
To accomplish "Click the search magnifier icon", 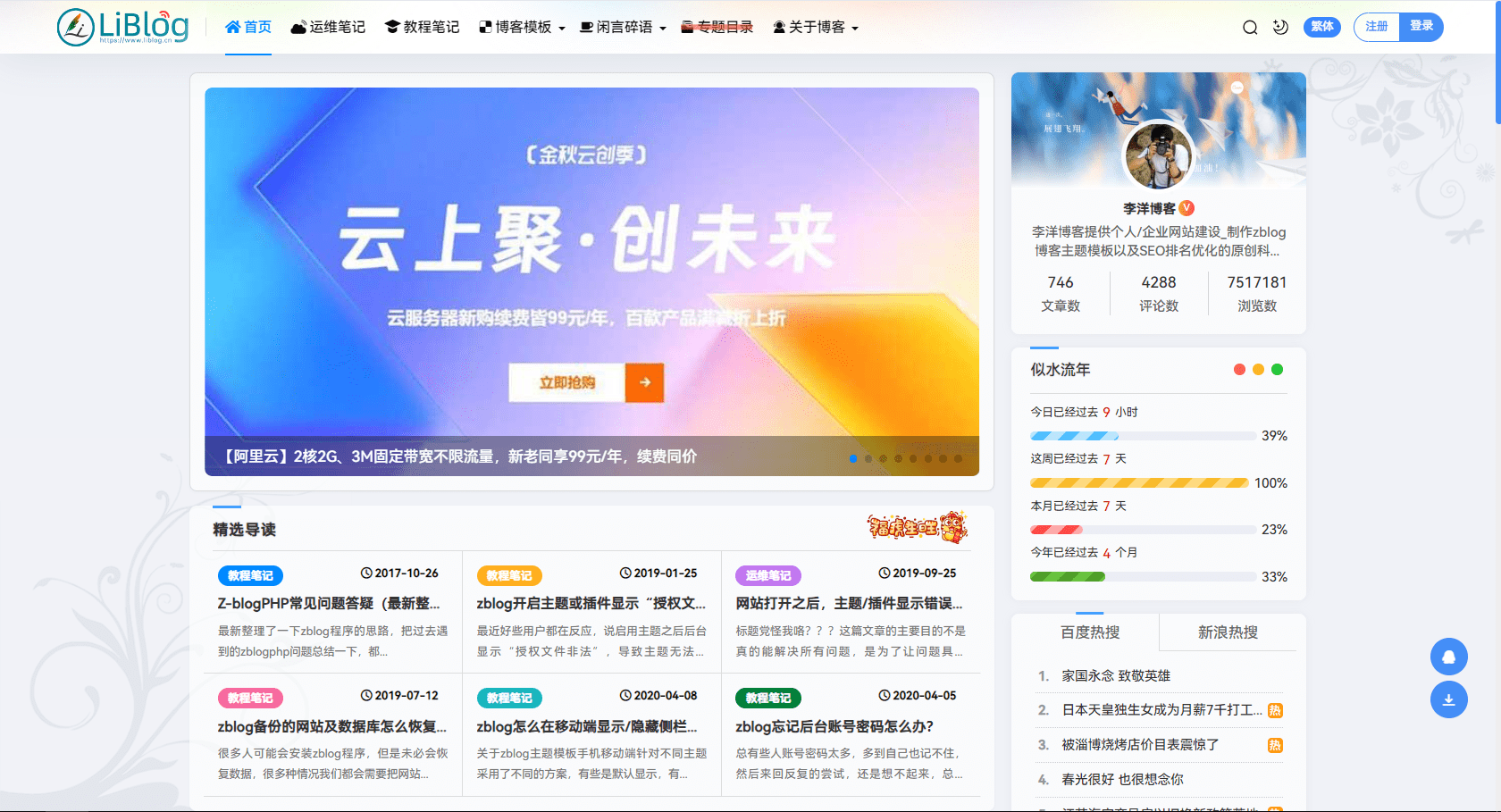I will click(1250, 27).
